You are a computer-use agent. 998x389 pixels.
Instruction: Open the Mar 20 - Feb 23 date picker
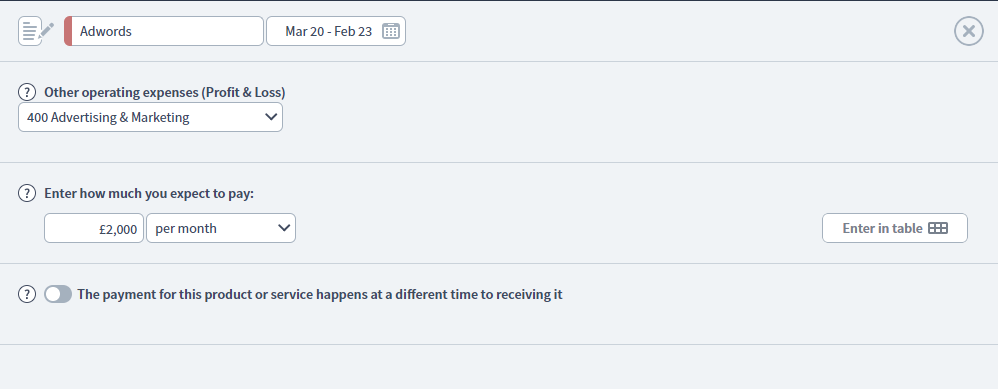click(x=336, y=31)
